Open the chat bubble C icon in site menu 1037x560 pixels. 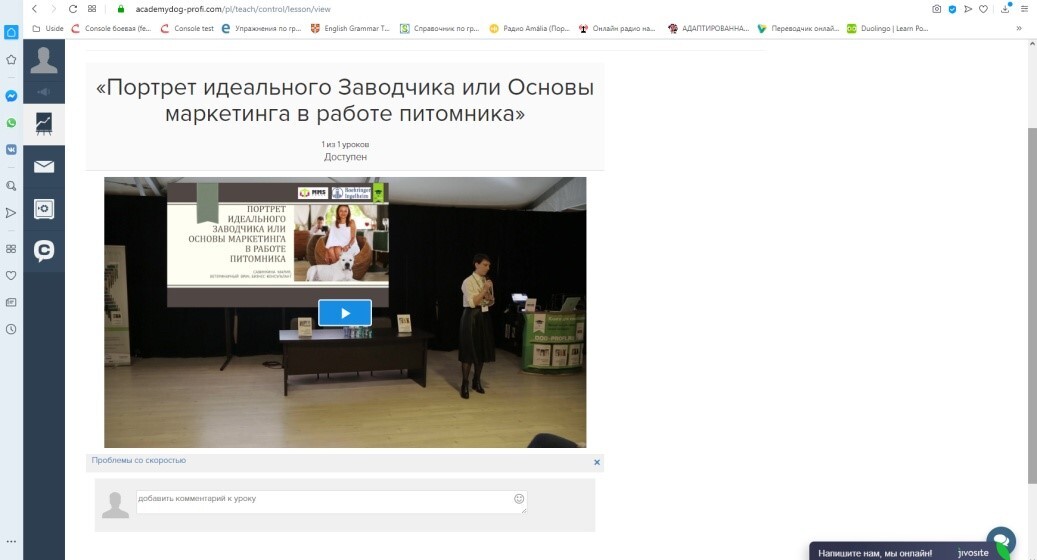tap(44, 251)
